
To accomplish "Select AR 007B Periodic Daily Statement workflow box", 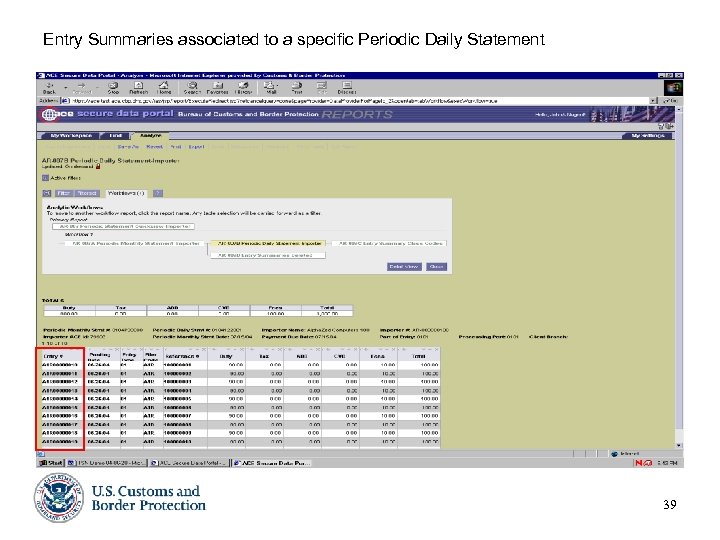I will coord(269,243).
